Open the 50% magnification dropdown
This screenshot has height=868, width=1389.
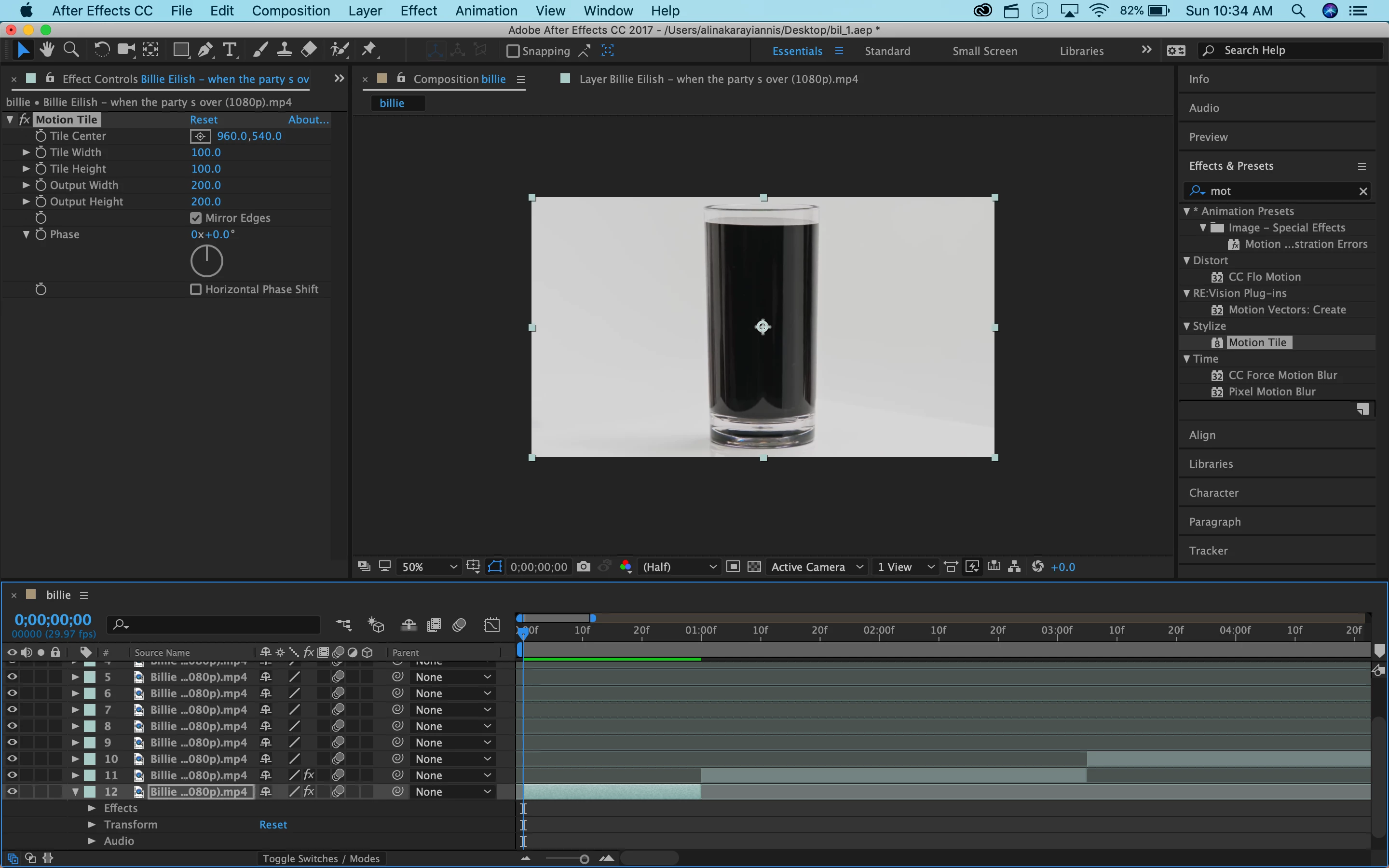point(429,567)
